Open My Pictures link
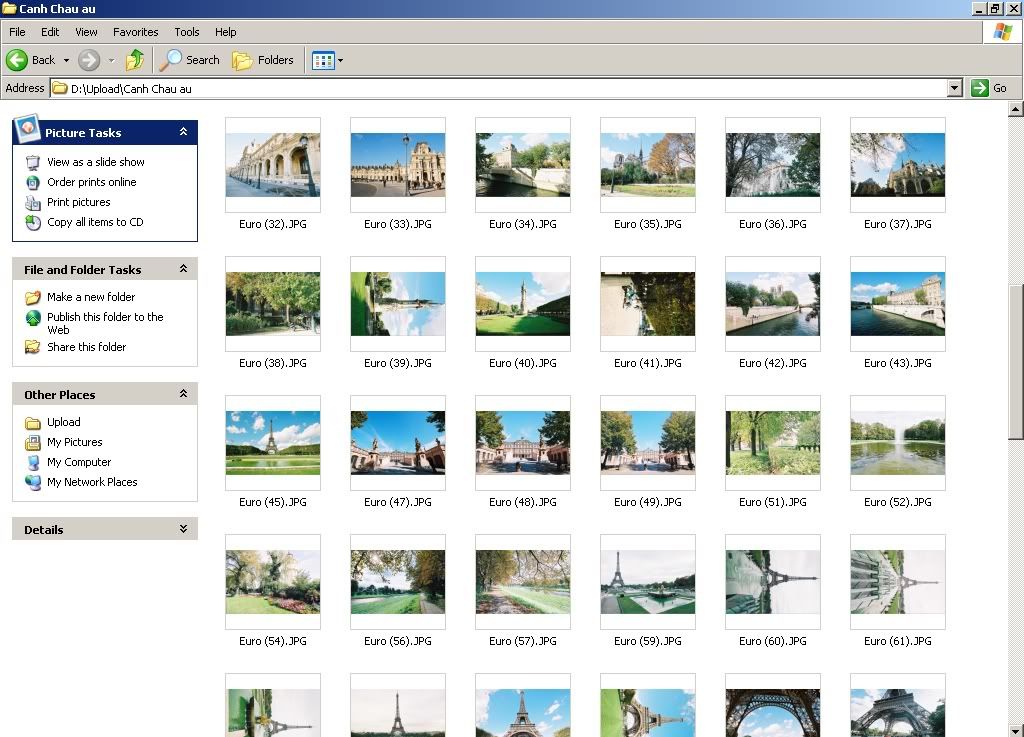Viewport: 1024px width, 737px height. (x=74, y=442)
